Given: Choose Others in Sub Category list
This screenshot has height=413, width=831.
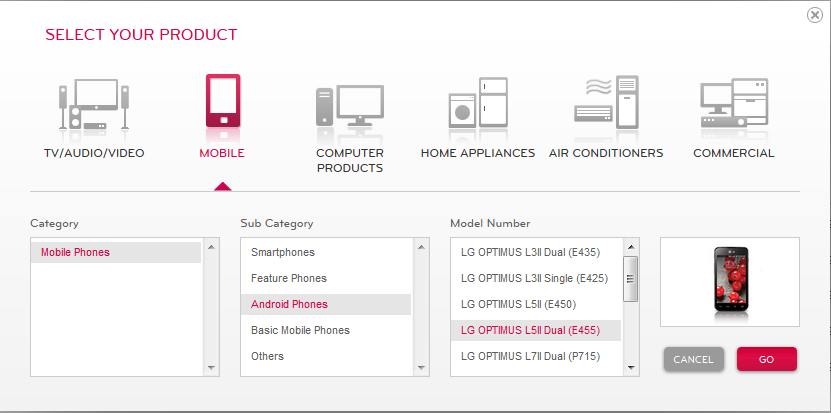Looking at the screenshot, I should click(325, 356).
